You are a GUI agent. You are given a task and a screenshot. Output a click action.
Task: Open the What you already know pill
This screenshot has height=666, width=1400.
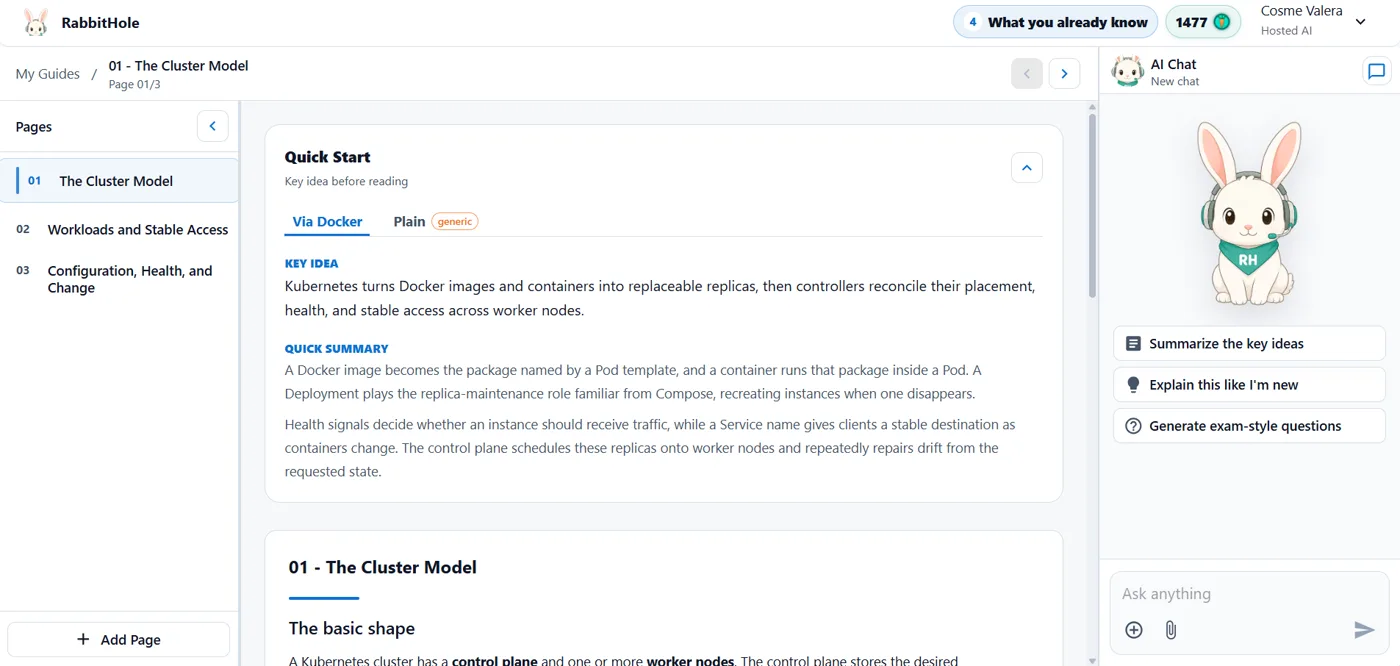coord(1055,22)
